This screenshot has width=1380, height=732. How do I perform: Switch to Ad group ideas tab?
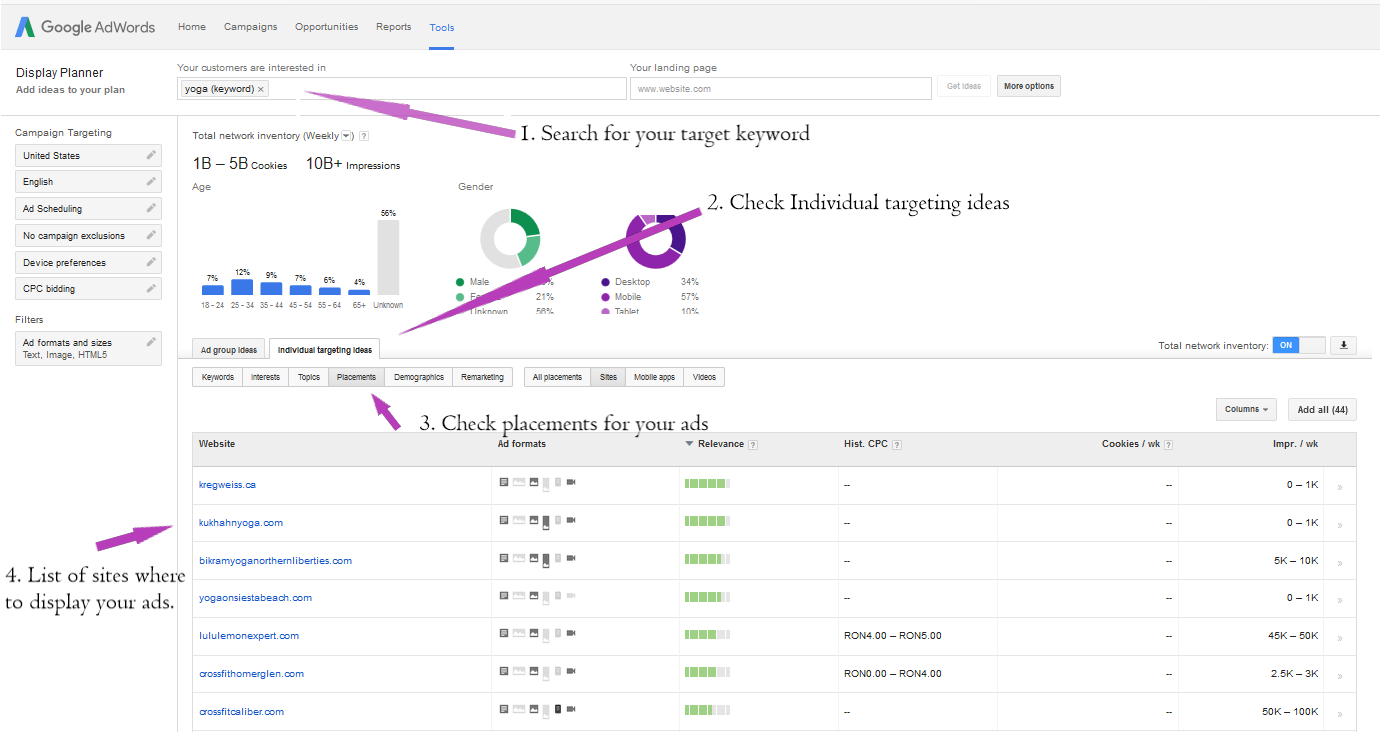[x=229, y=350]
